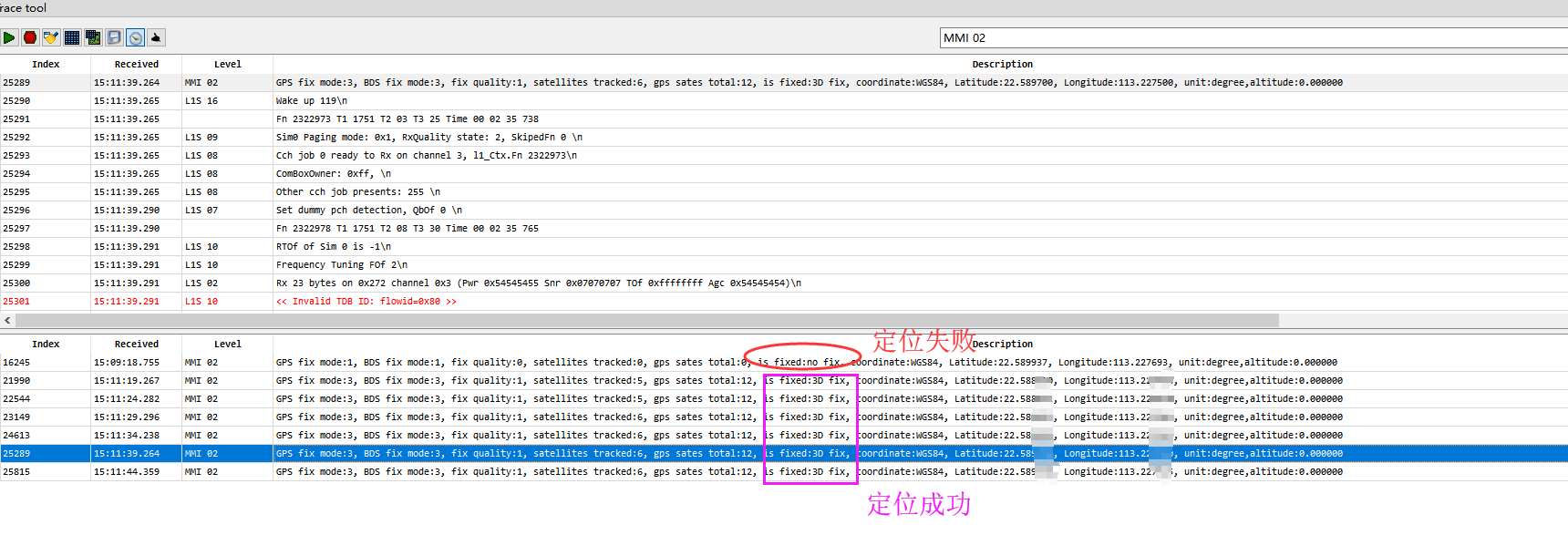The width and height of the screenshot is (1568, 556).
Task: Select row 25295 Other cch job presents
Action: click(x=784, y=192)
